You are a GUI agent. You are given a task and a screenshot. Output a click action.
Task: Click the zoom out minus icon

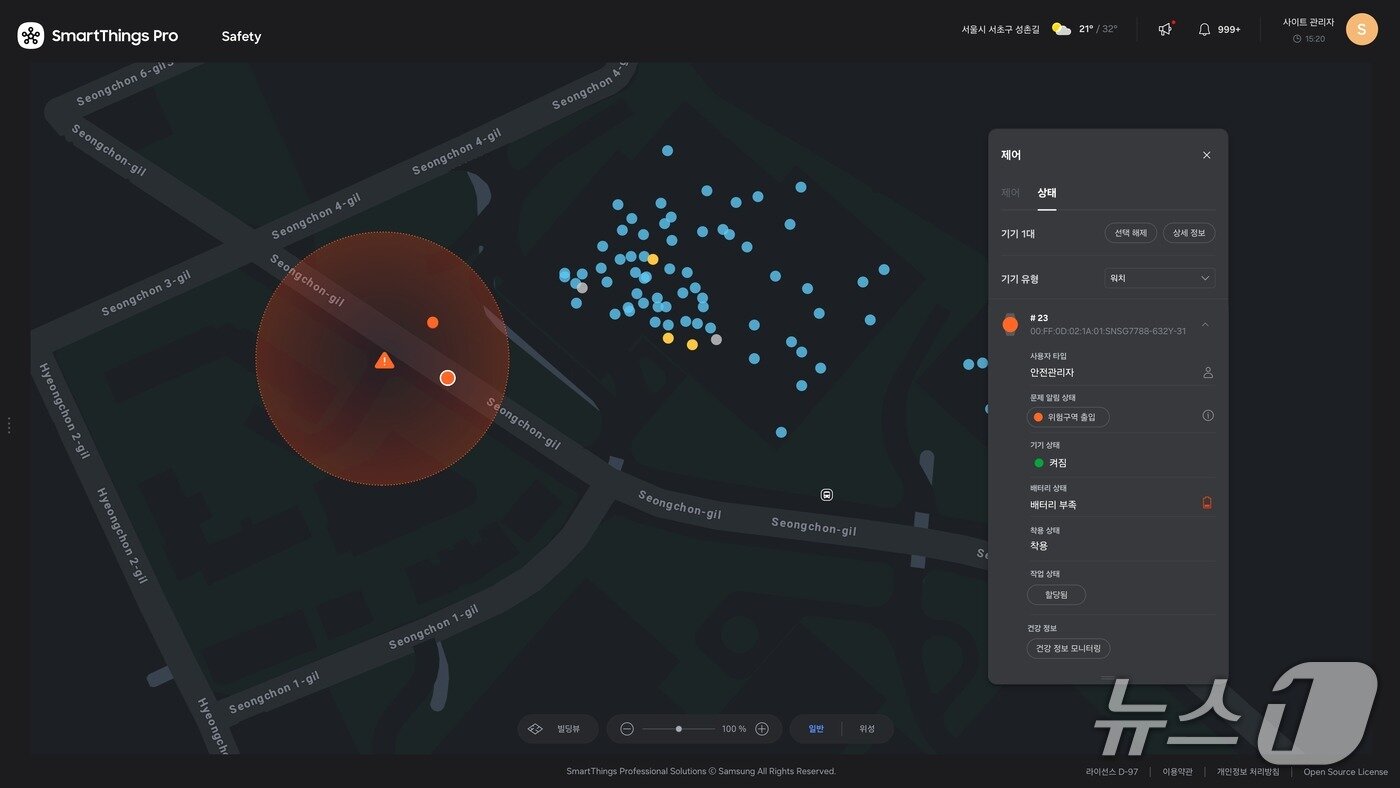pos(627,729)
